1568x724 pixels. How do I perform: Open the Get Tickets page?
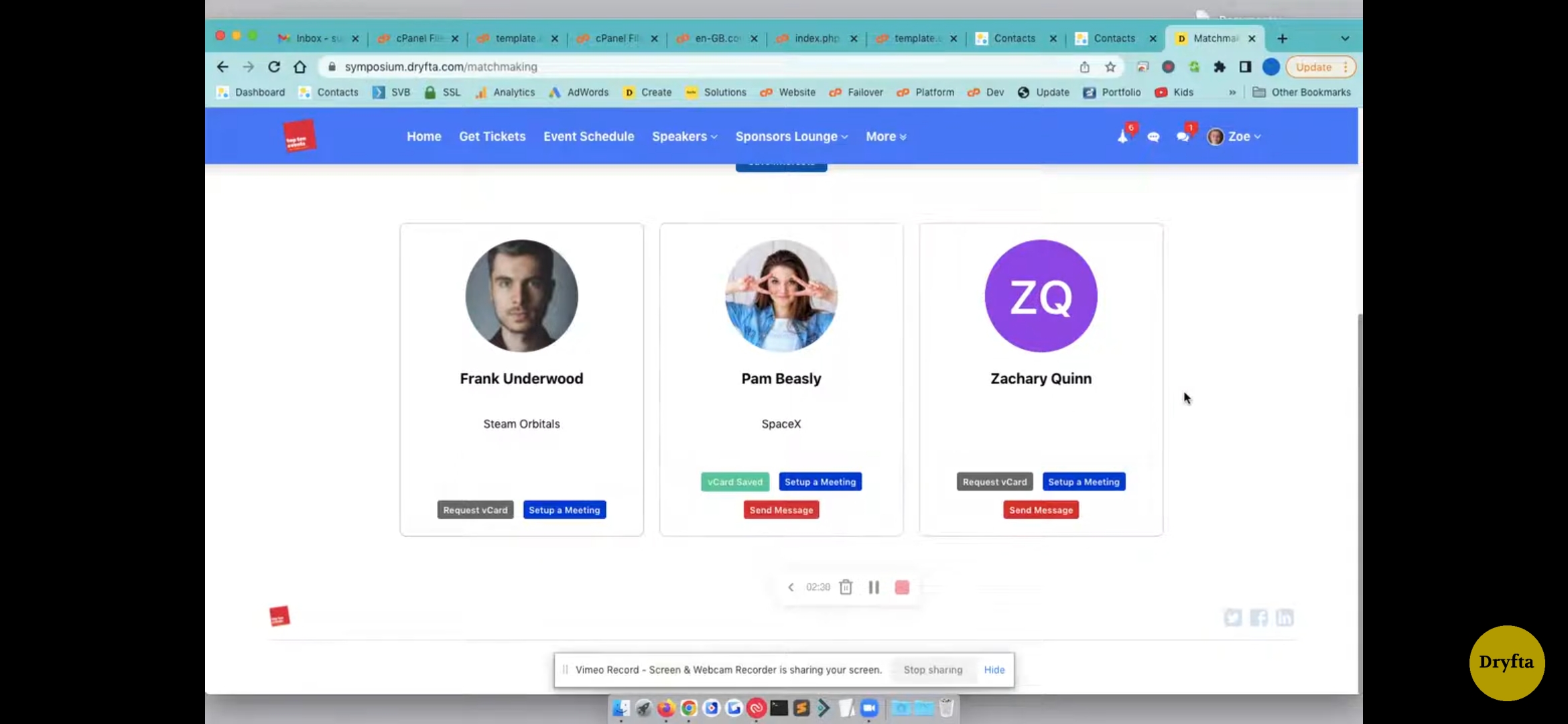click(492, 136)
